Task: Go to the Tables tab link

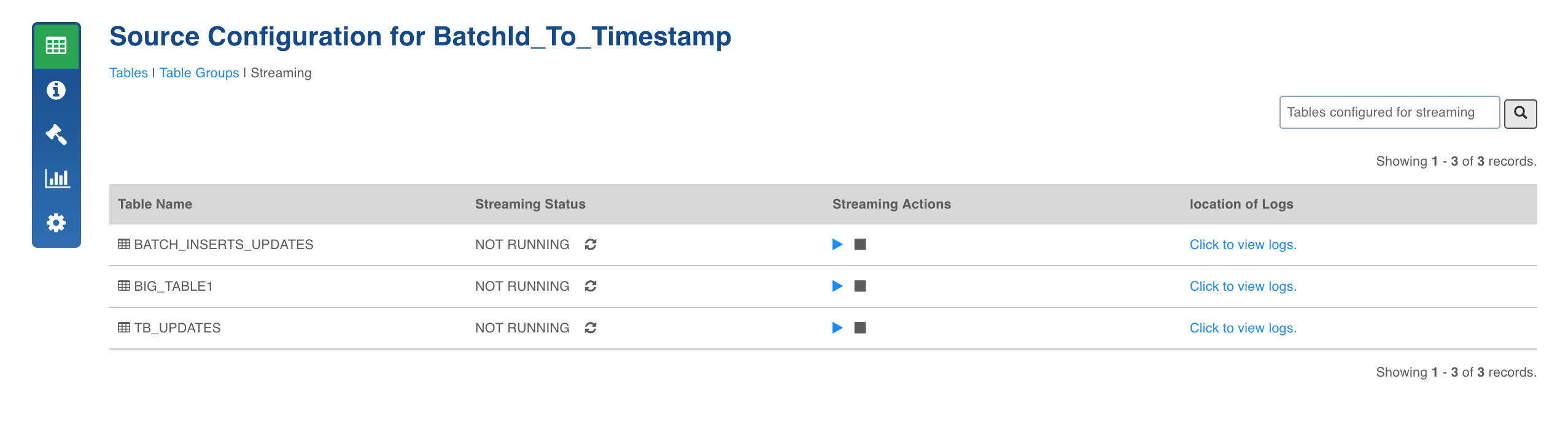Action: [x=128, y=73]
